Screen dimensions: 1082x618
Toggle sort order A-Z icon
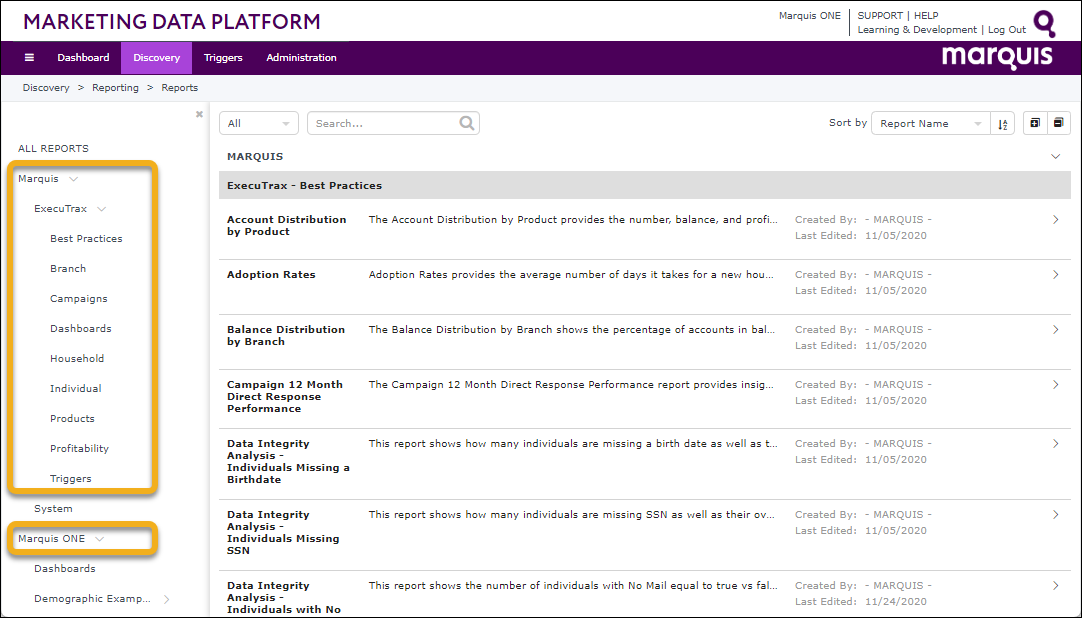(1003, 123)
